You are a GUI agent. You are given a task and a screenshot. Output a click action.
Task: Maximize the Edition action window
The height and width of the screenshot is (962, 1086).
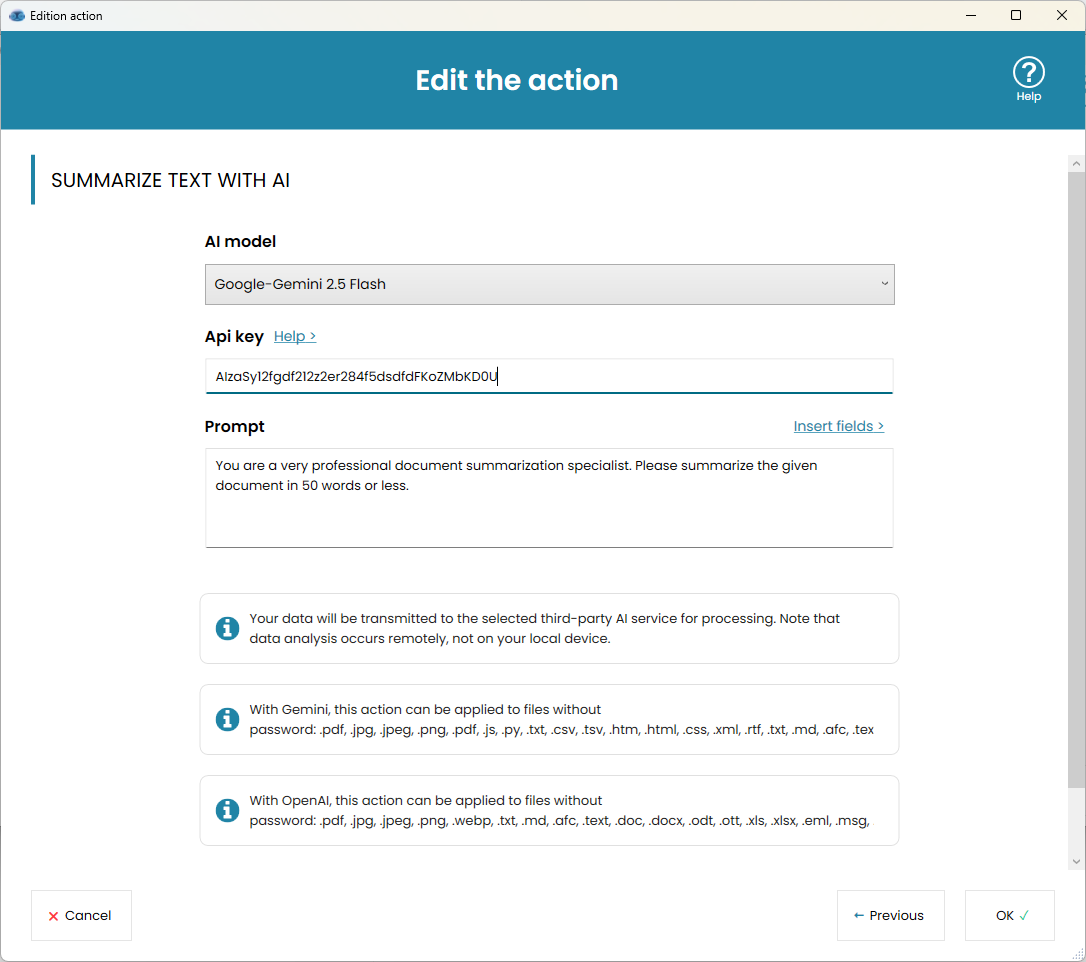[1016, 15]
